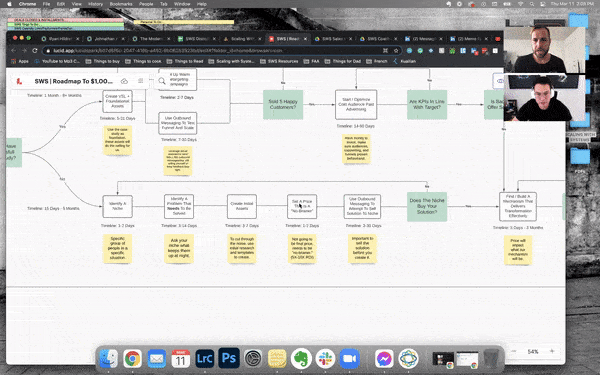
Task: Go back with the browser back arrow
Action: [14, 51]
